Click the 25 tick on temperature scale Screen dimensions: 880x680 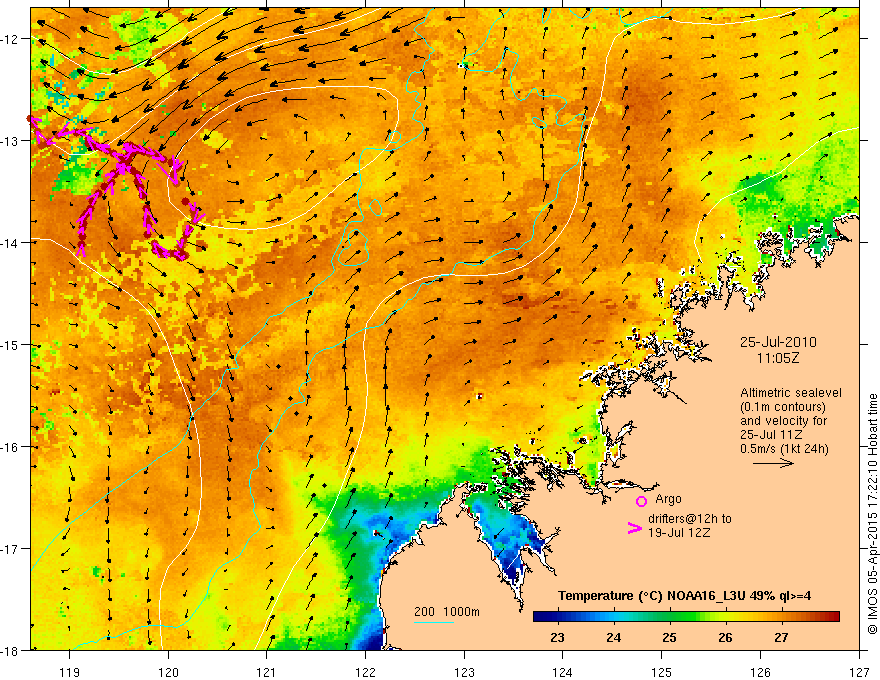tap(669, 637)
